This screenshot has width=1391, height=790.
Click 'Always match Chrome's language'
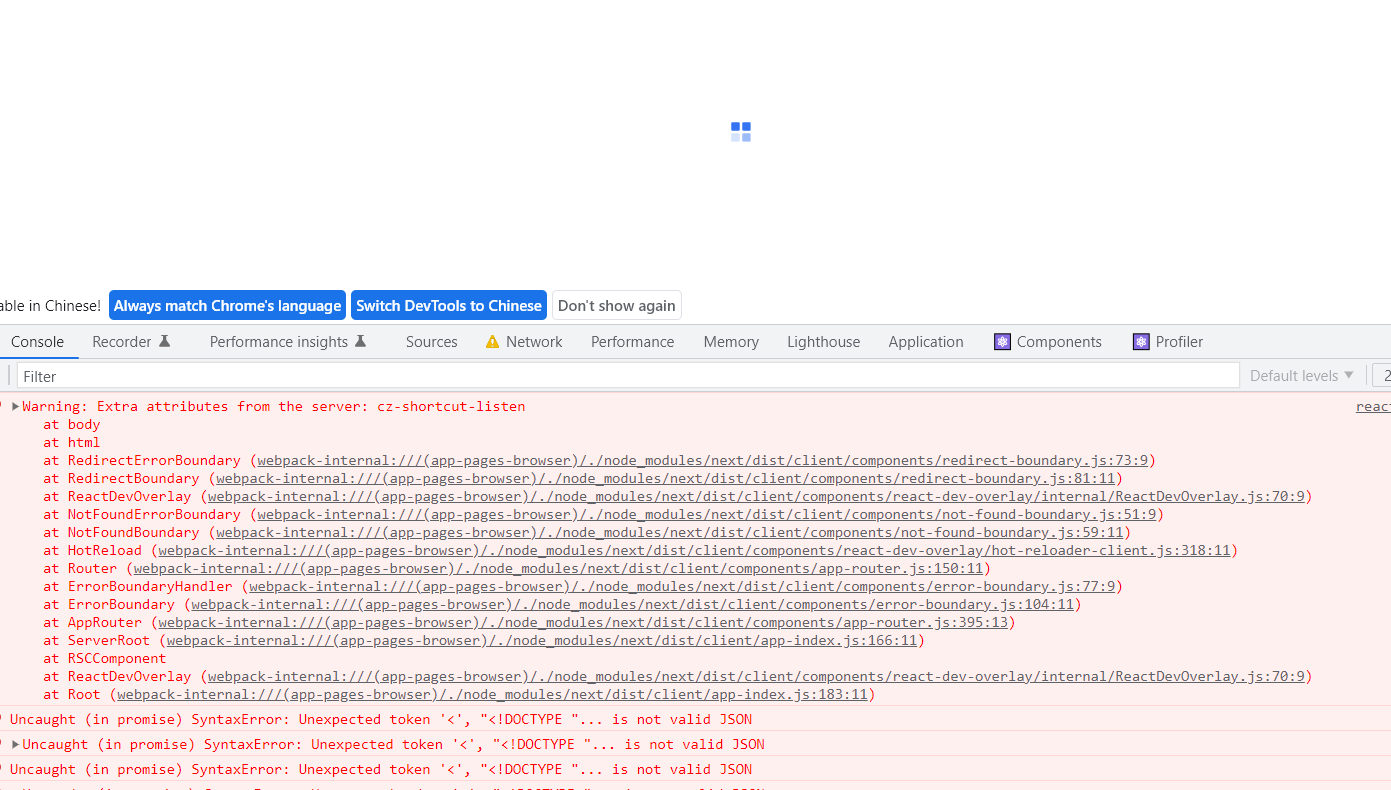pyautogui.click(x=227, y=305)
